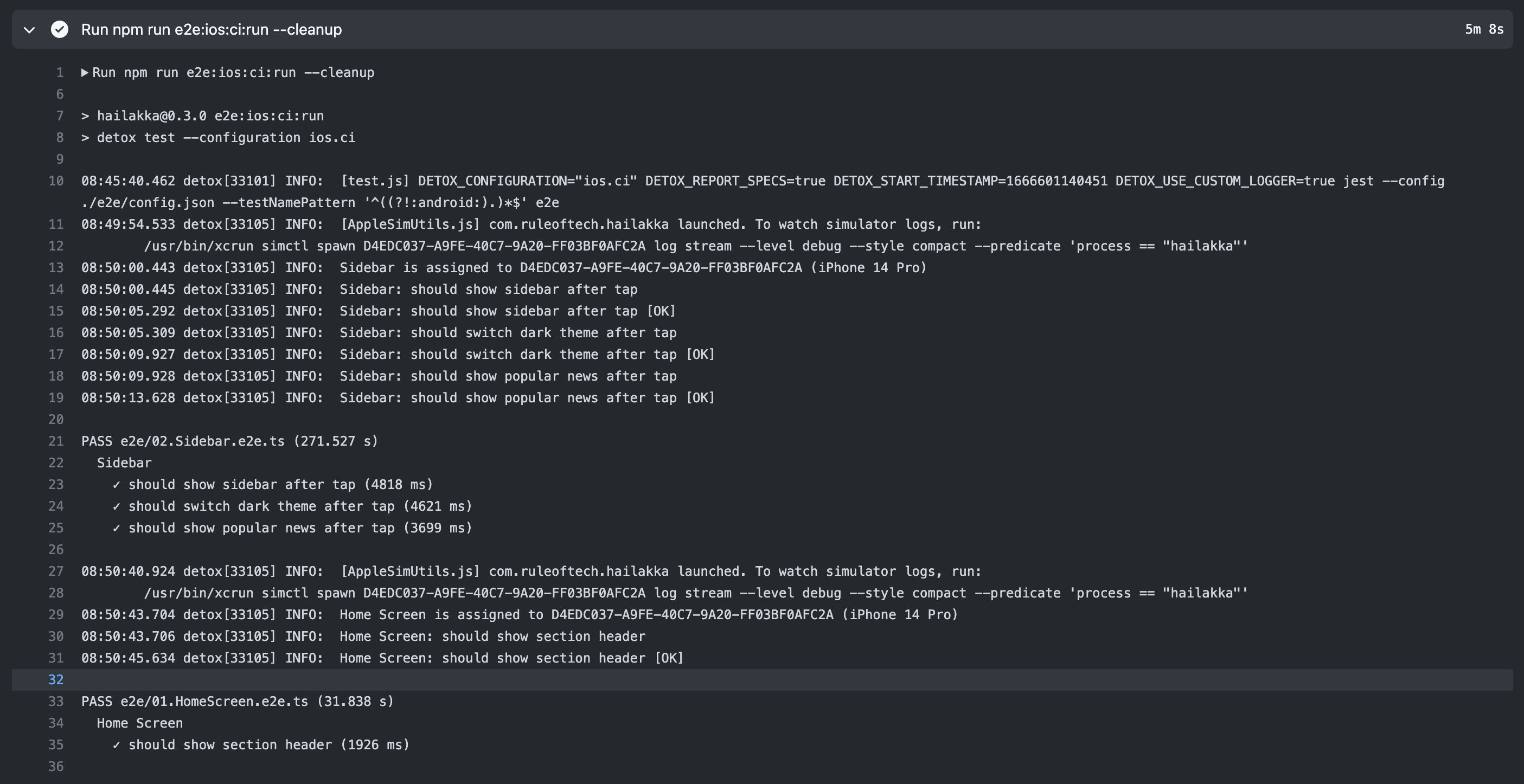Select highlighted line number 32

pos(56,679)
